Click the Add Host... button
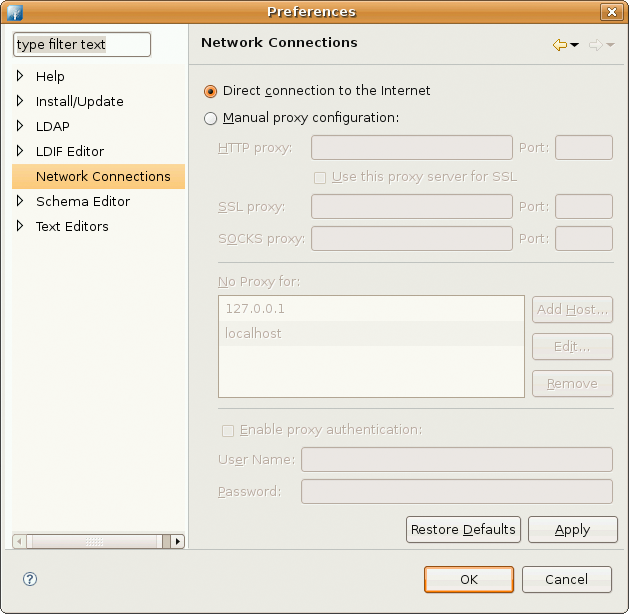 tap(572, 309)
